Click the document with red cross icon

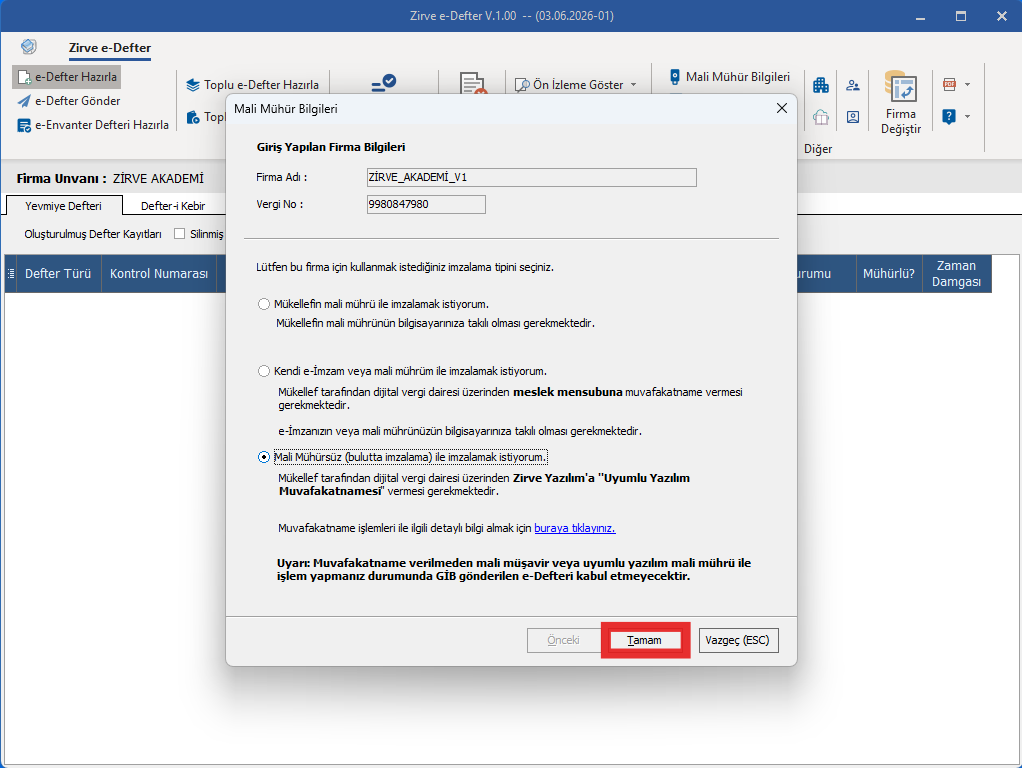coord(473,84)
